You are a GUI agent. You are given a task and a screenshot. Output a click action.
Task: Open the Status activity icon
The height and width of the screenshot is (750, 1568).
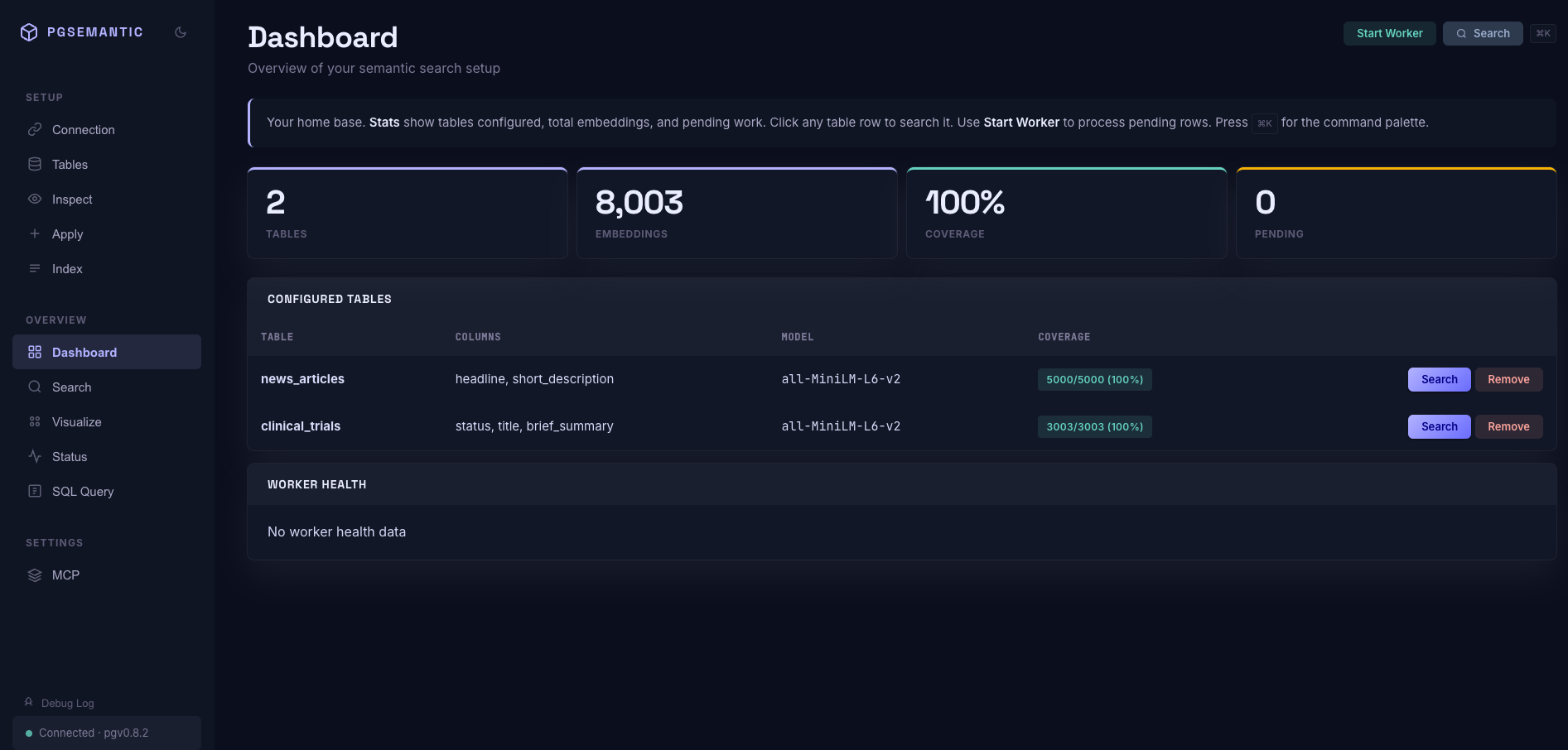point(35,456)
